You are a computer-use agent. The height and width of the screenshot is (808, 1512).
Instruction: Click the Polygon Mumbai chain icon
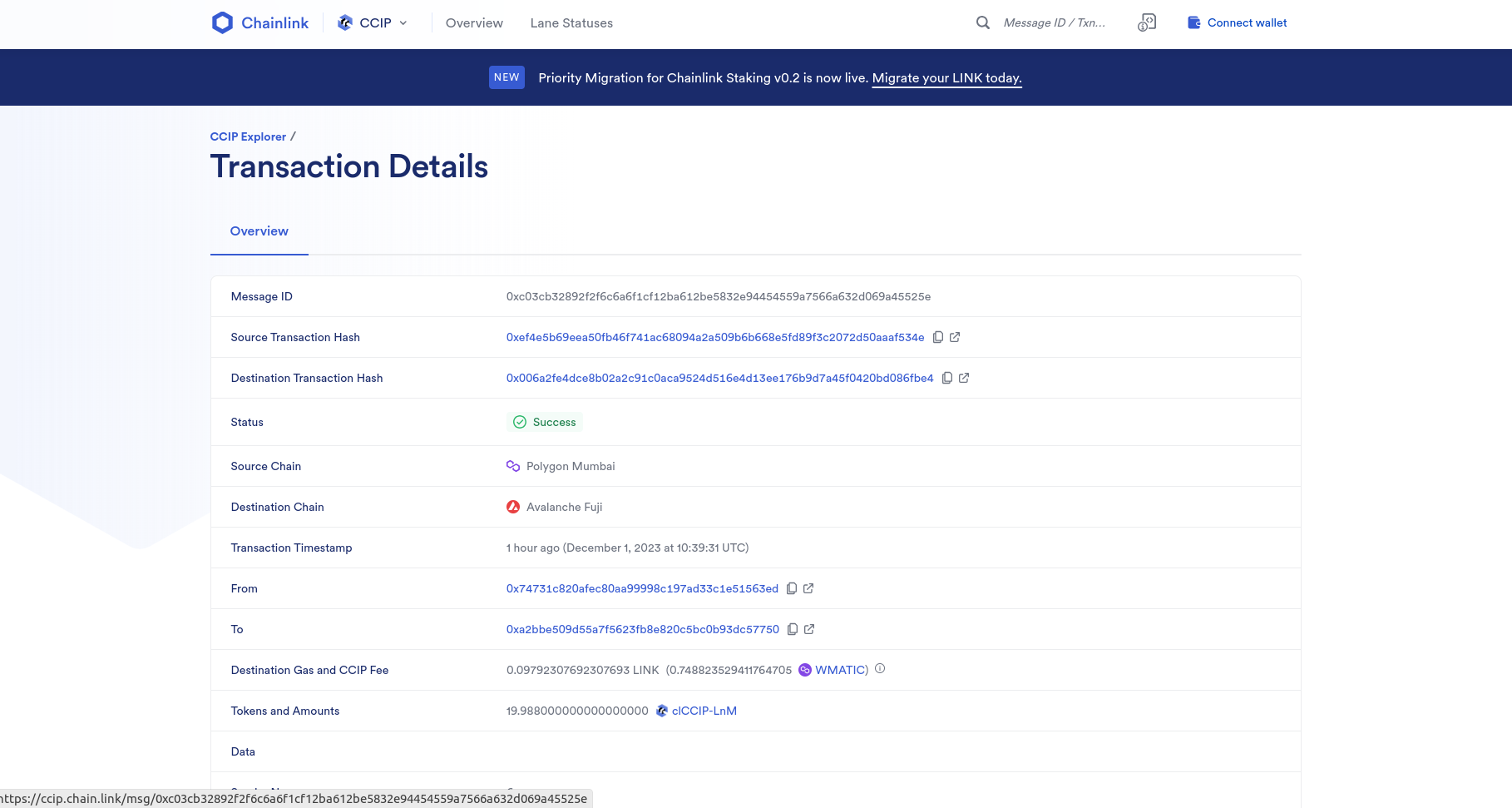pyautogui.click(x=513, y=466)
